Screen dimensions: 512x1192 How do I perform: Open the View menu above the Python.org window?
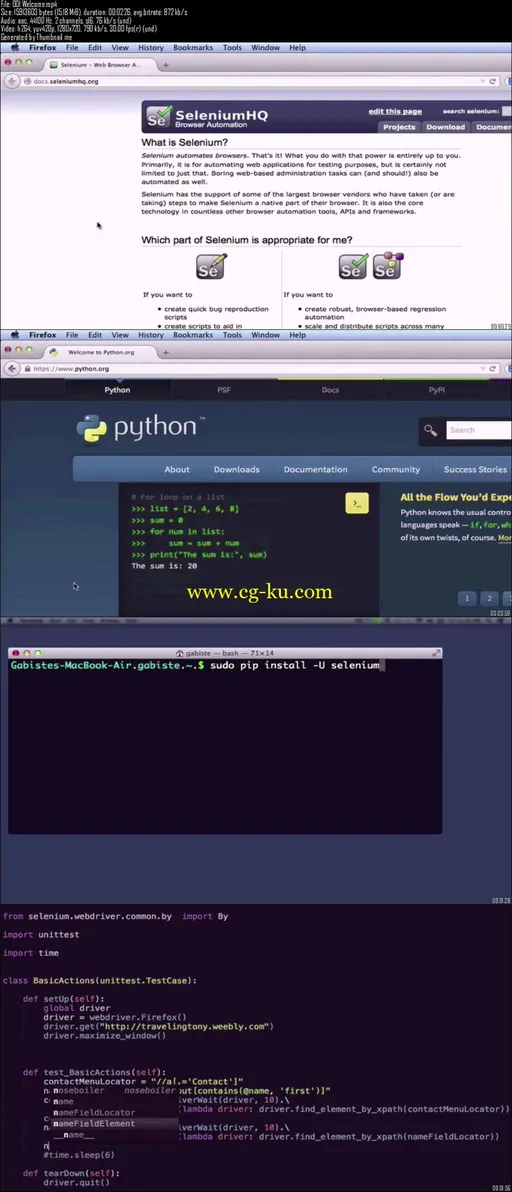(120, 334)
